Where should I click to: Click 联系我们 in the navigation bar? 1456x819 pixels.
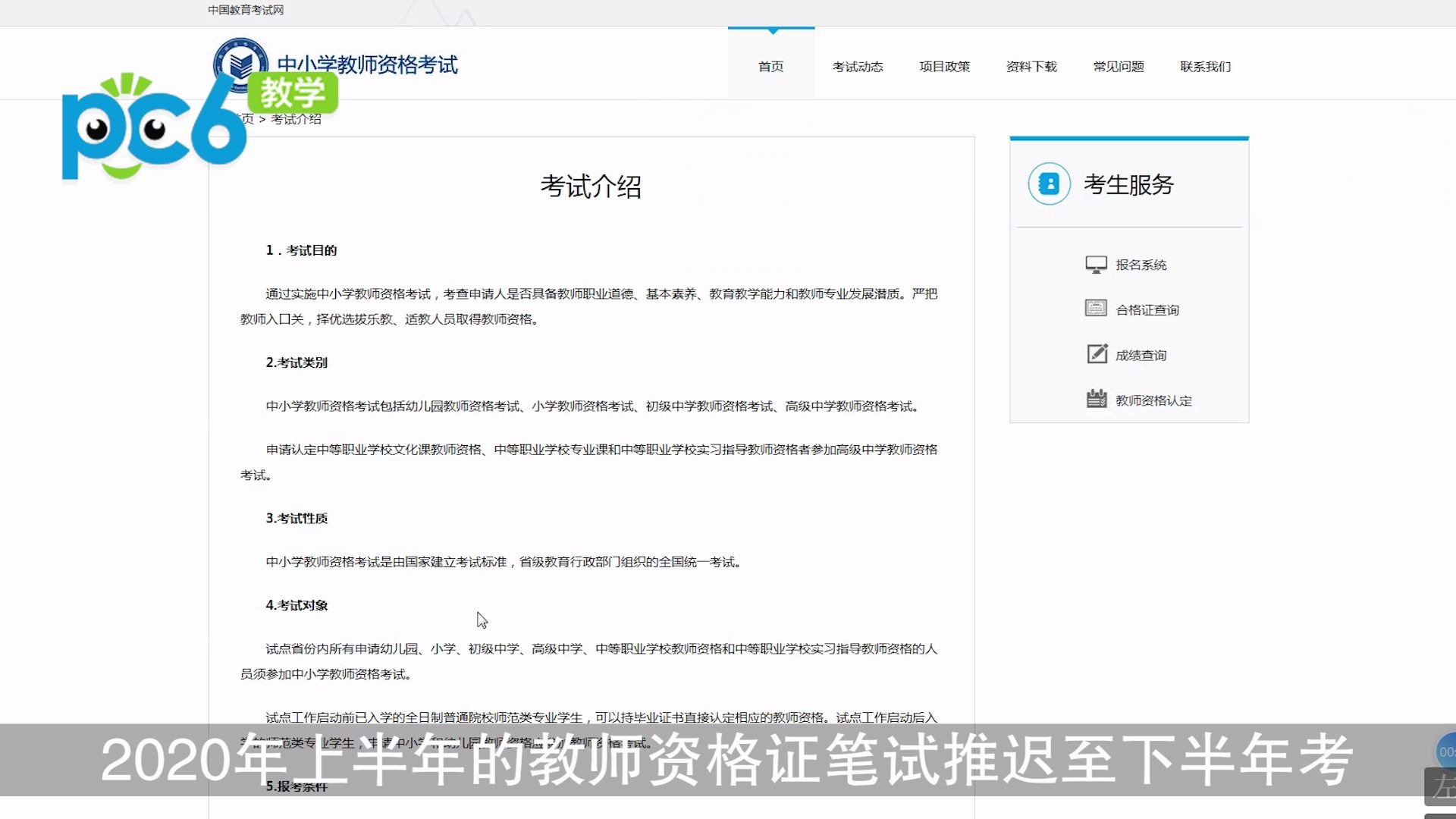(1206, 67)
